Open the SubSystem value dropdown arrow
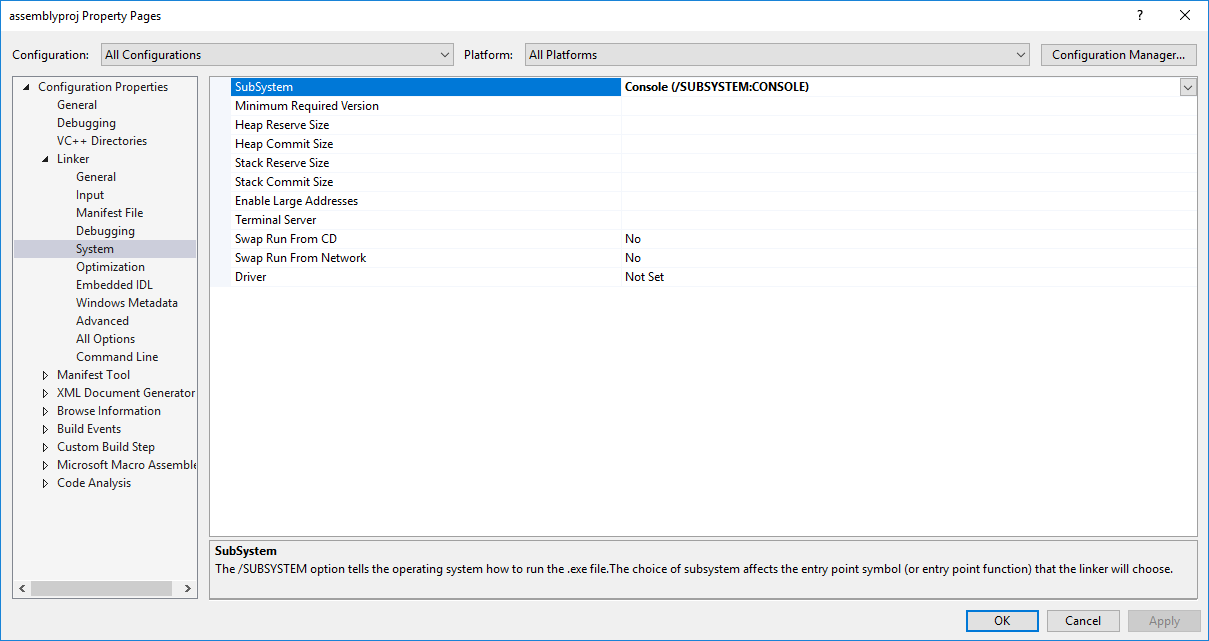1209x641 pixels. tap(1187, 87)
